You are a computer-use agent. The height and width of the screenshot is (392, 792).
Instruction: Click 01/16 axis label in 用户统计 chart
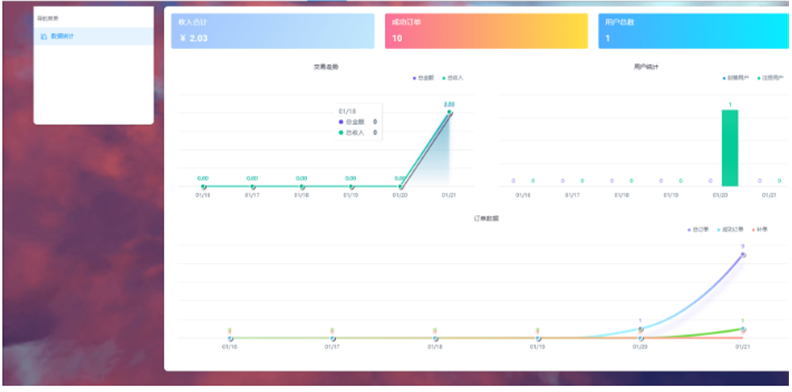523,195
